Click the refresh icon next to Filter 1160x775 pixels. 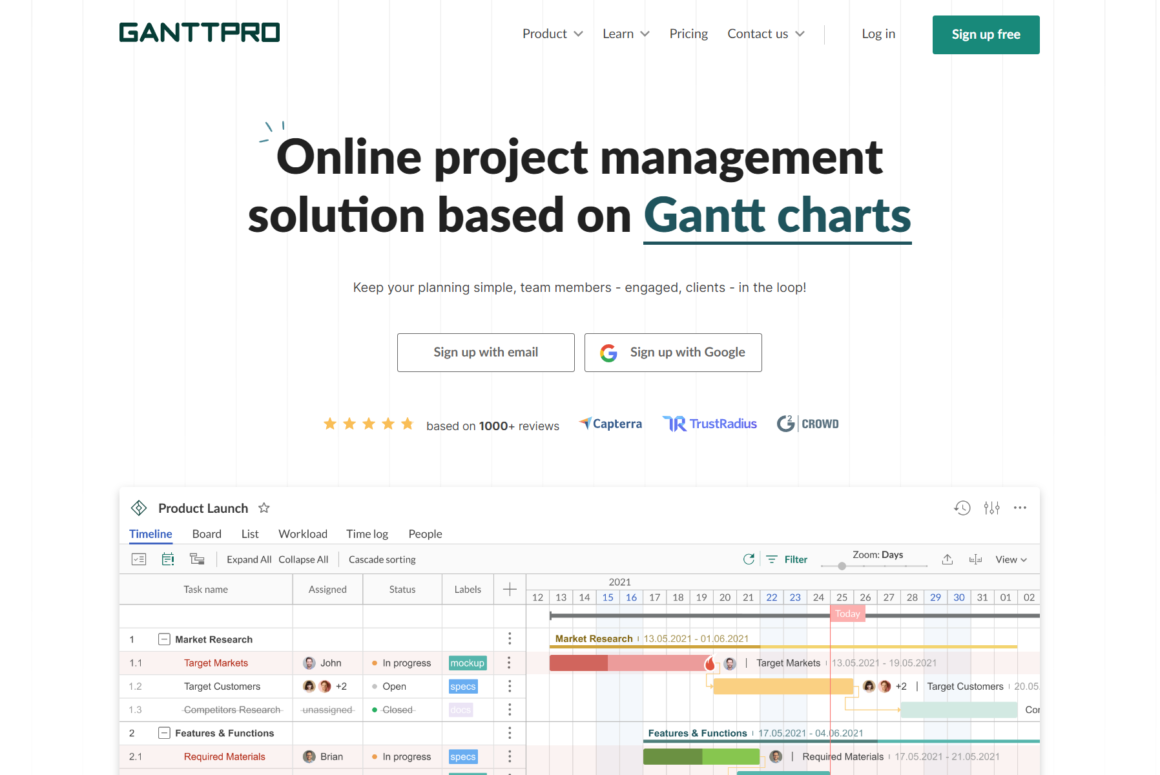[749, 560]
